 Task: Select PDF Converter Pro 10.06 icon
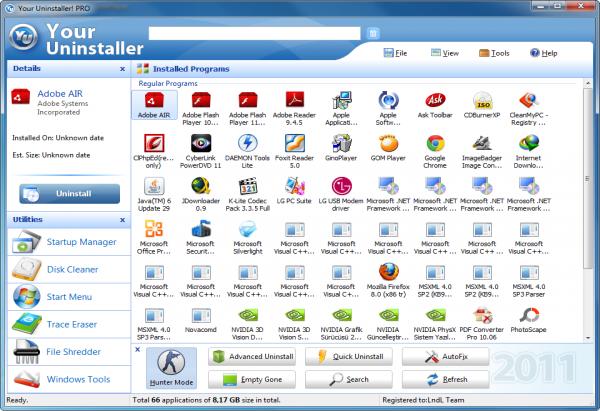(482, 323)
